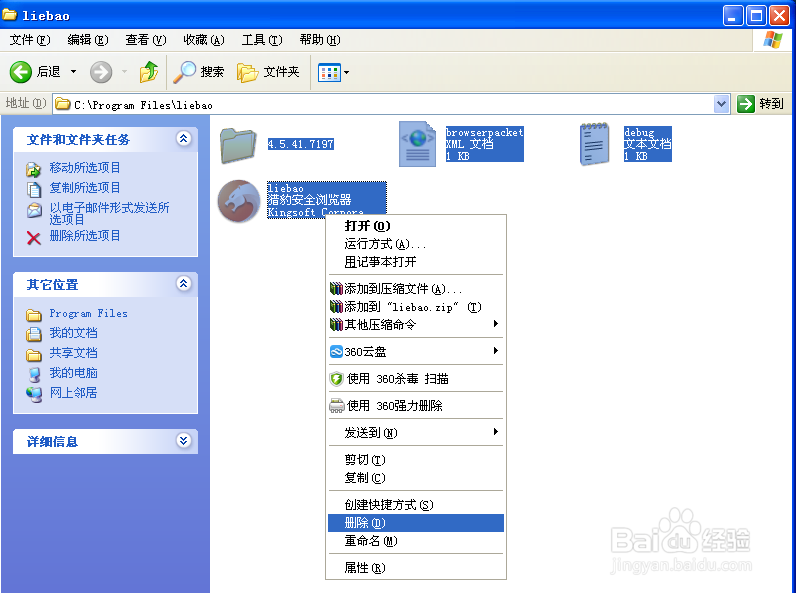This screenshot has height=593, width=796.
Task: Expand the 发送到 submenu
Action: pos(416,433)
